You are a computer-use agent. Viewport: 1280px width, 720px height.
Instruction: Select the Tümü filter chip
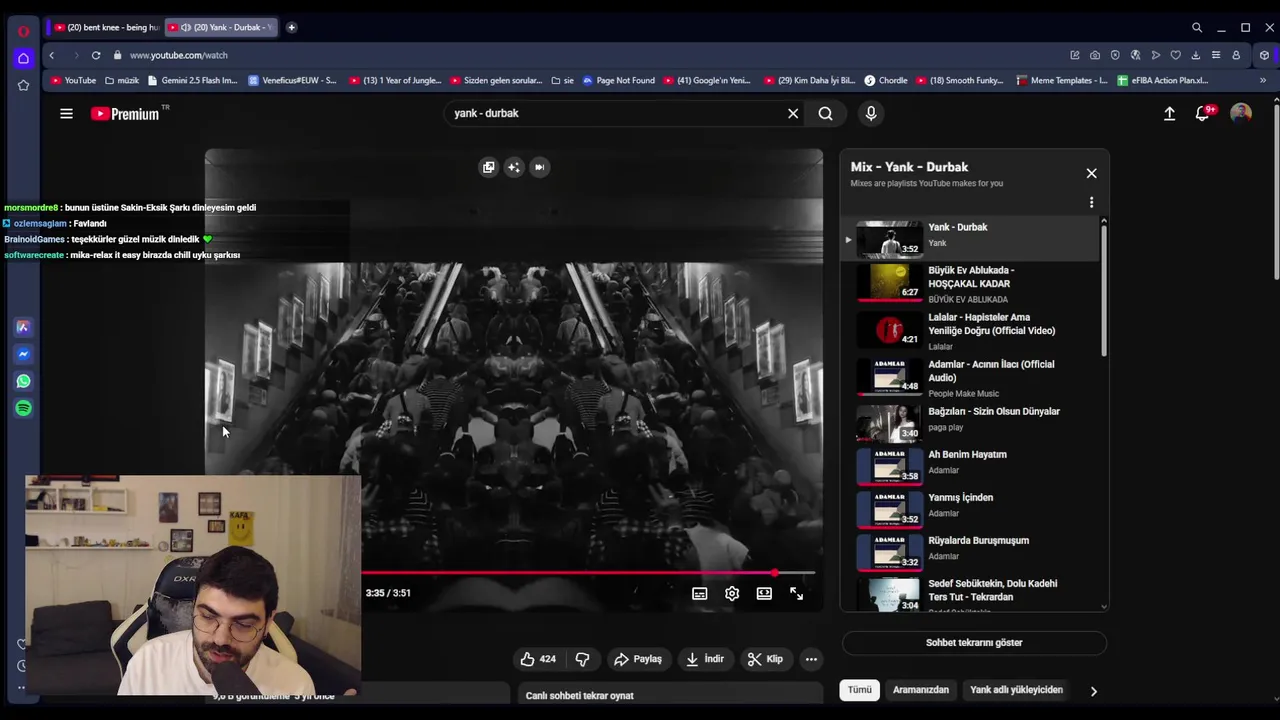click(860, 690)
